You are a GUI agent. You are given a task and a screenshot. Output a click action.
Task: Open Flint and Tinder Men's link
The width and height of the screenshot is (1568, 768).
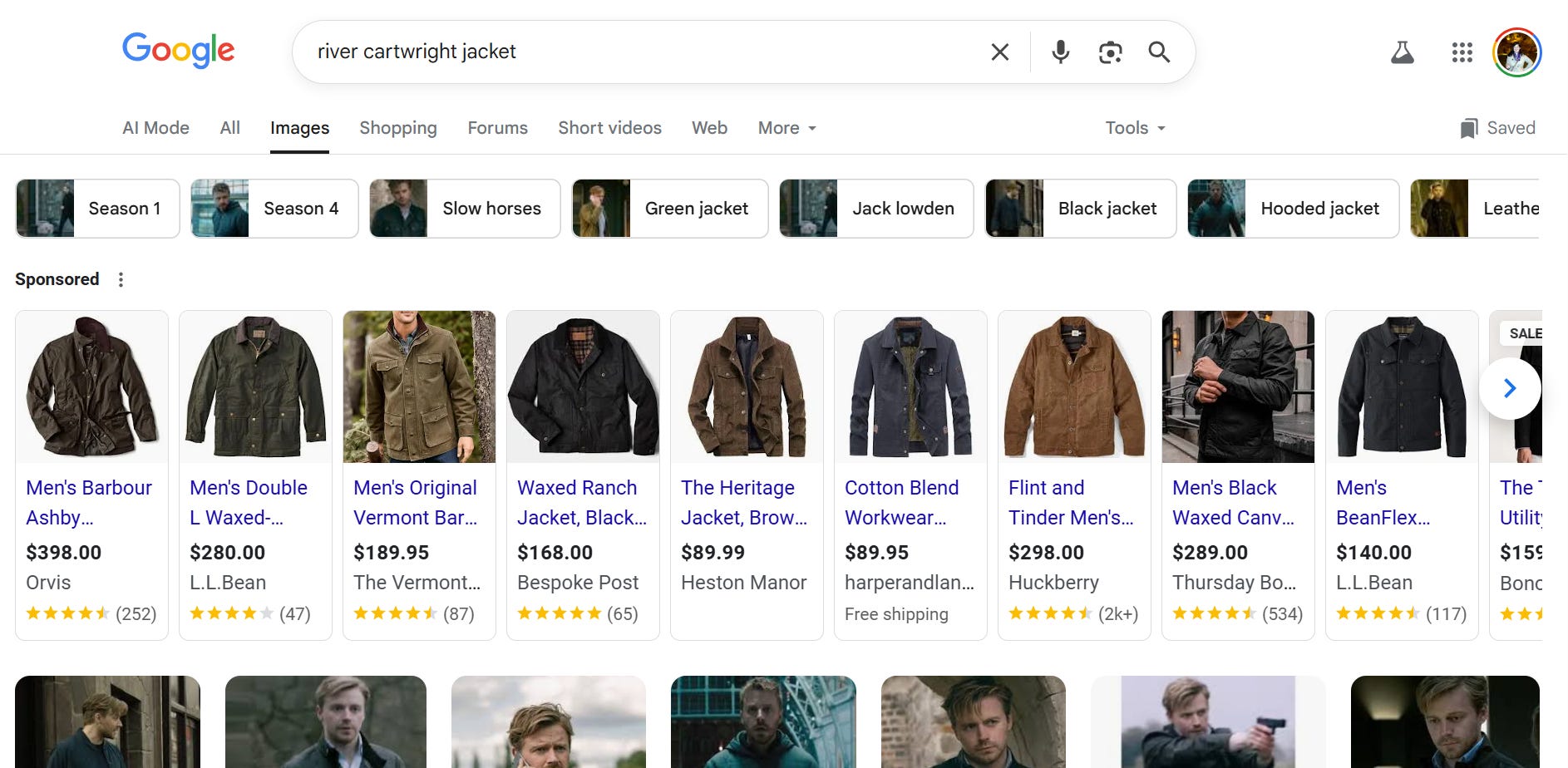(1071, 503)
